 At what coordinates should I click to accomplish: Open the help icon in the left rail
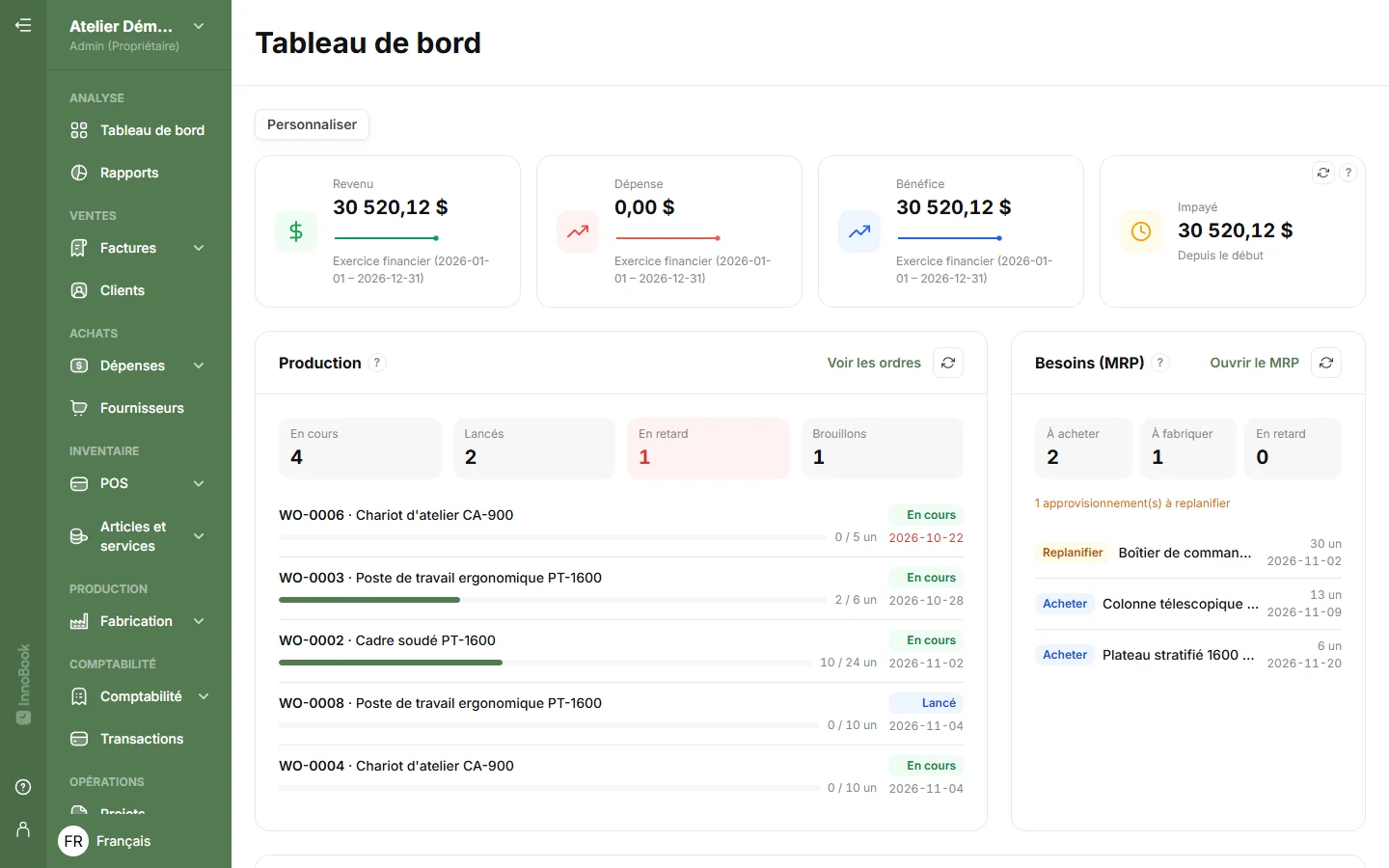pyautogui.click(x=23, y=787)
